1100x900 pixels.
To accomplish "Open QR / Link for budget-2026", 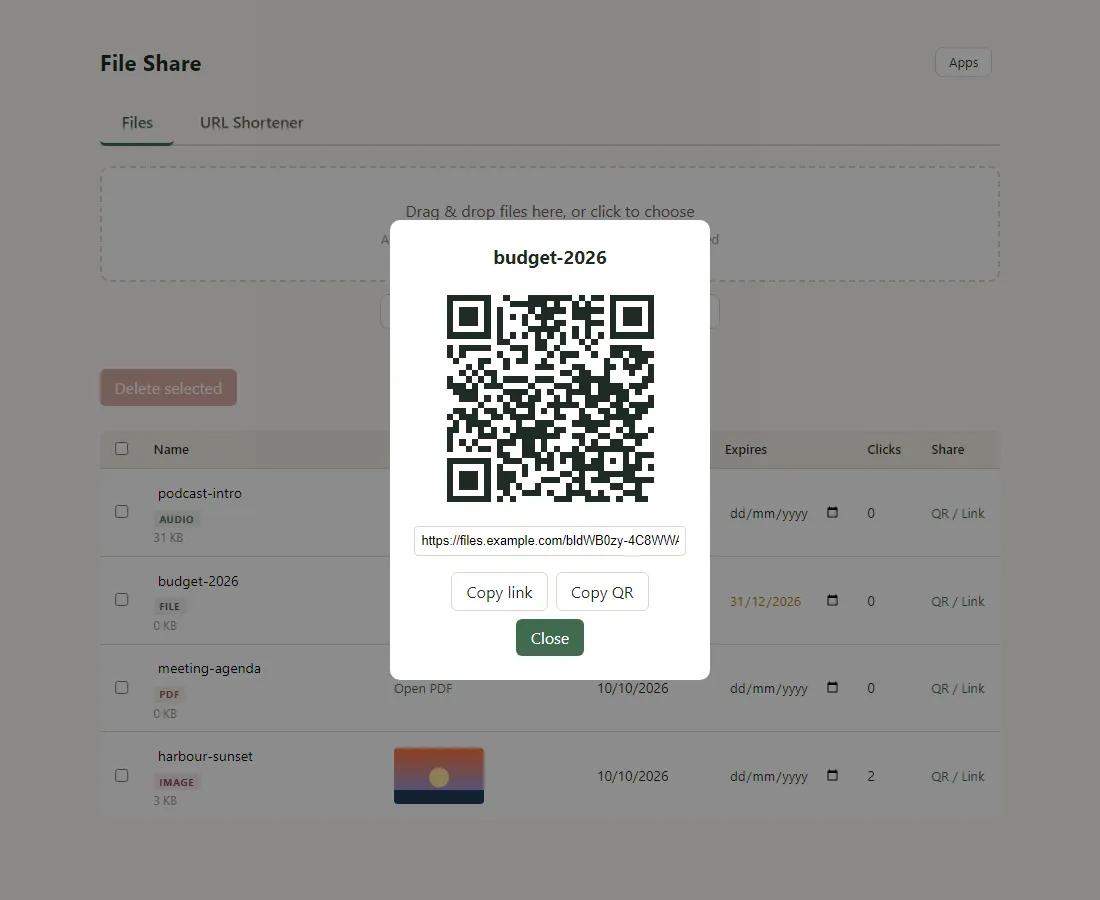I will click(x=958, y=601).
